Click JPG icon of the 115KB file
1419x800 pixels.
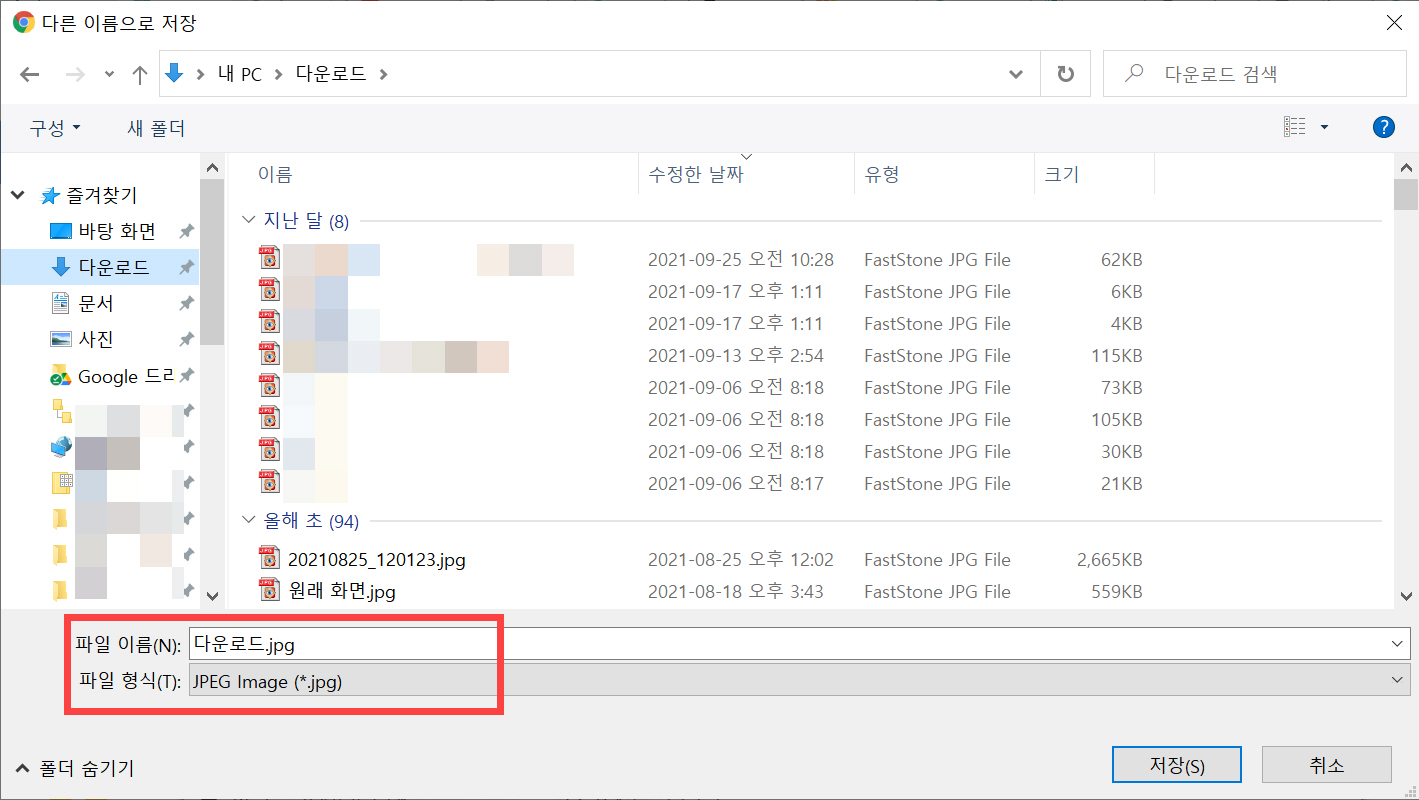click(x=269, y=355)
